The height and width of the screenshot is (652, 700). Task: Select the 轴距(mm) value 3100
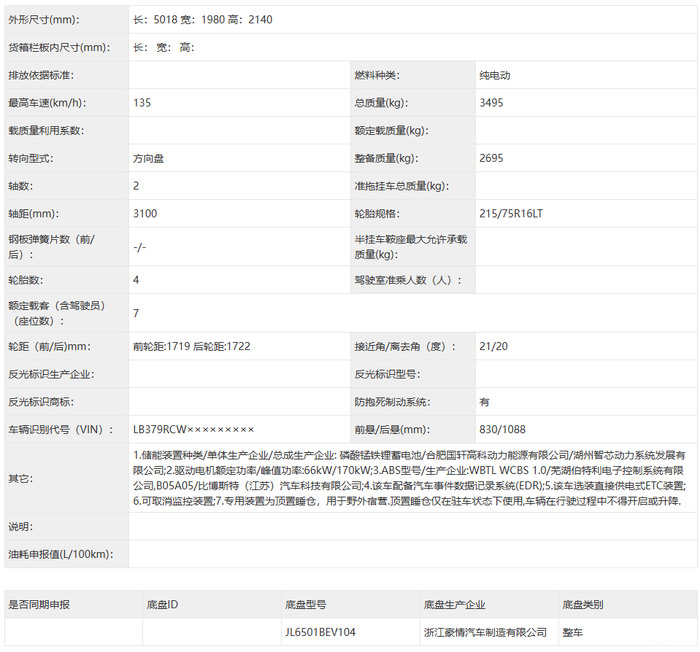coord(145,214)
